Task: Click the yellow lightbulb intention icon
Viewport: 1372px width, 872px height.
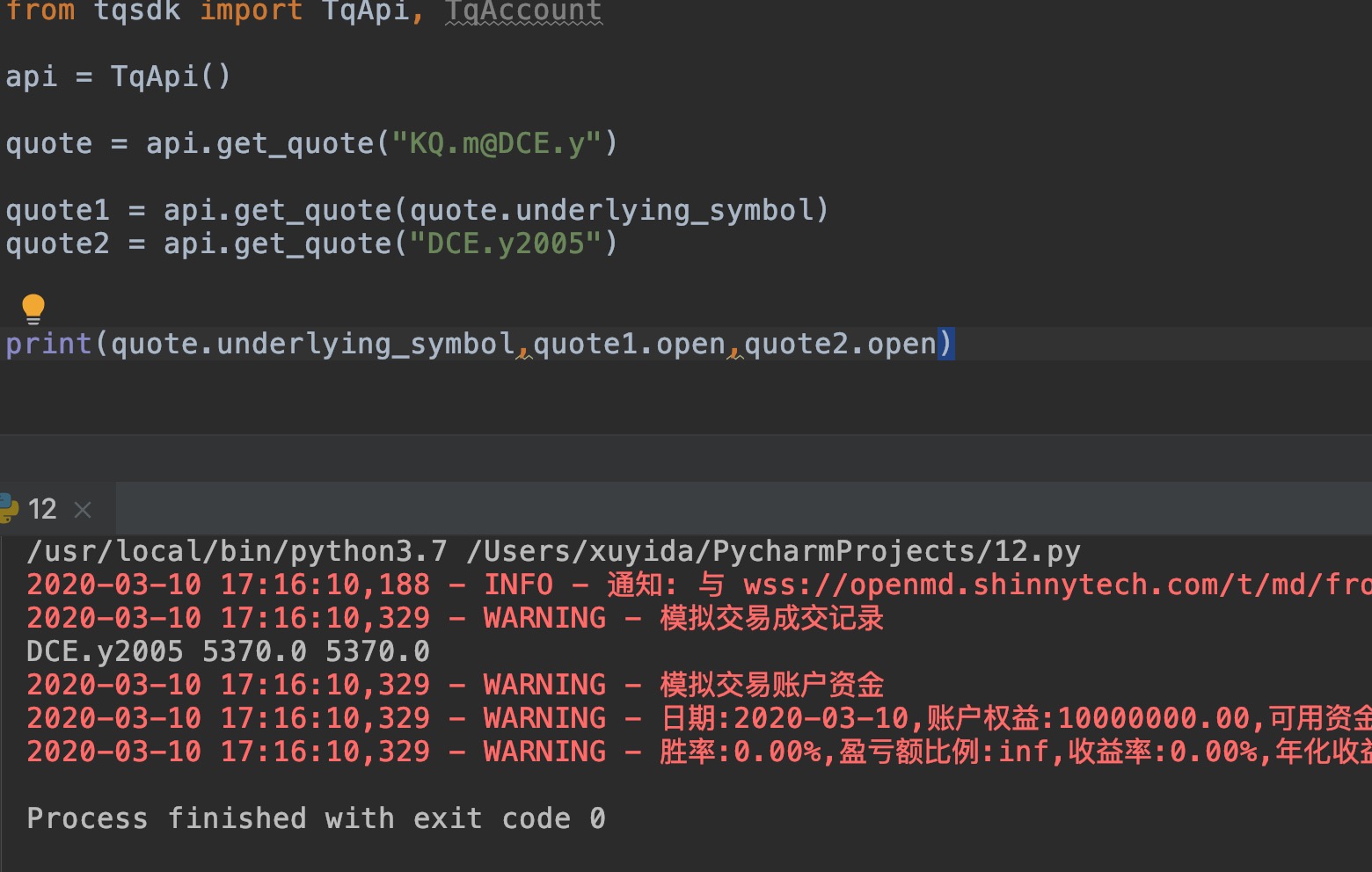Action: (33, 308)
